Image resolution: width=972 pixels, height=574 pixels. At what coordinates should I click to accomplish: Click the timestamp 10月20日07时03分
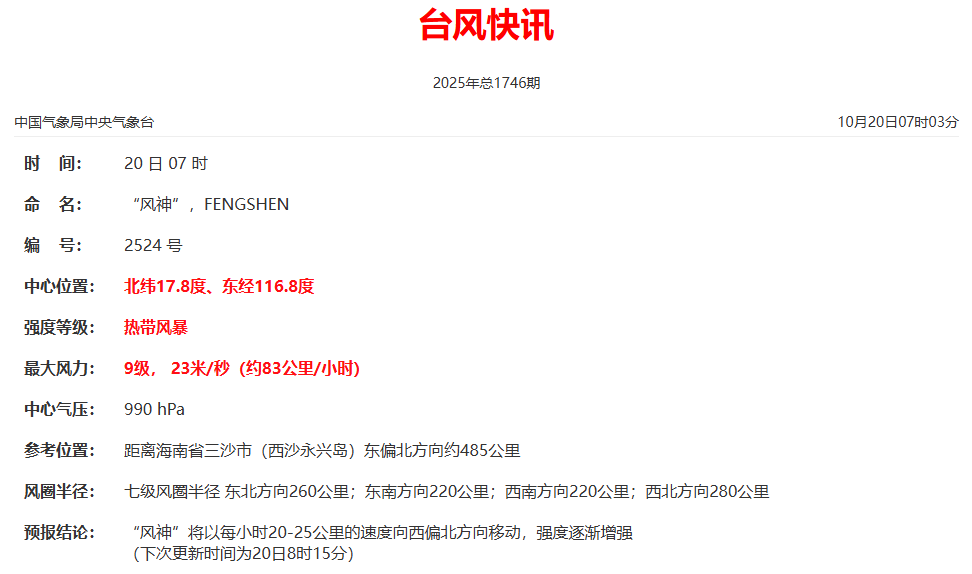pyautogui.click(x=898, y=122)
